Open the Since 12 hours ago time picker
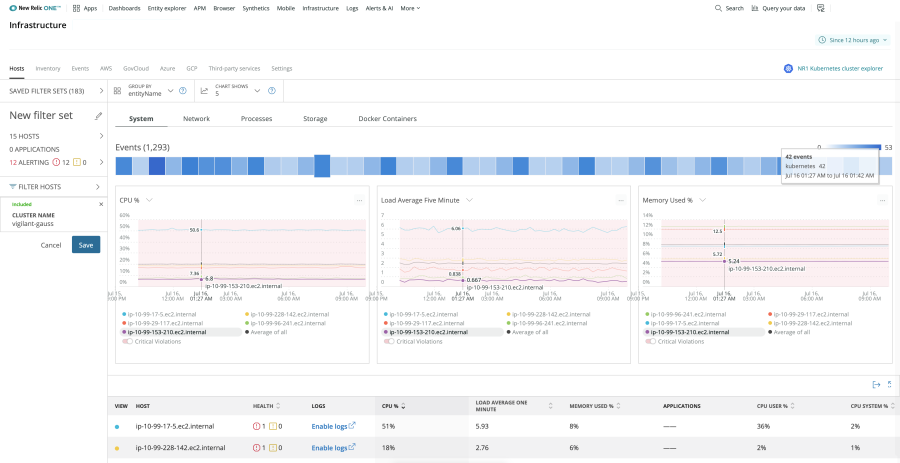The image size is (900, 463). (x=853, y=40)
